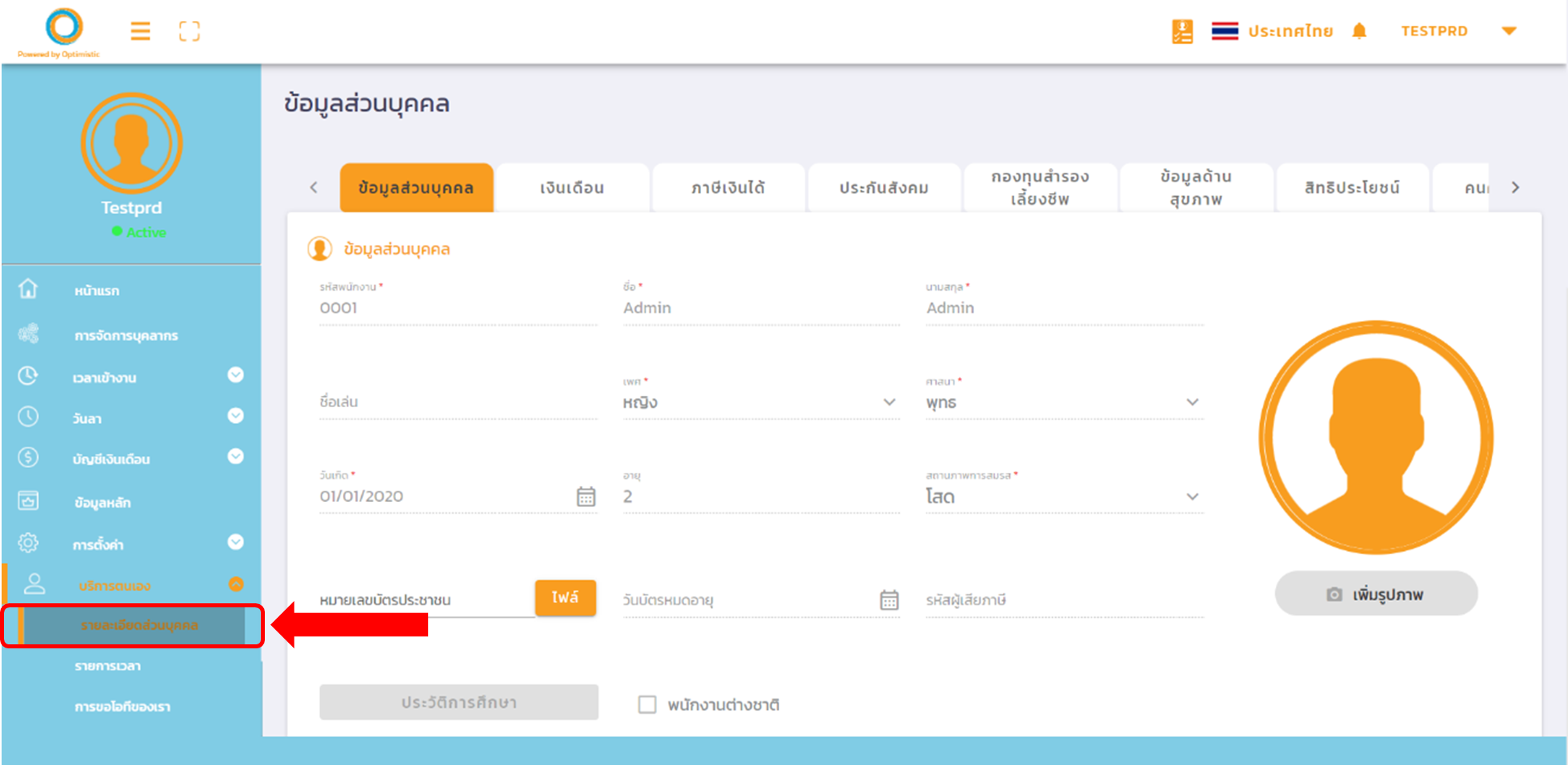
Task: Toggle fullscreen mode icon
Action: click(x=189, y=31)
